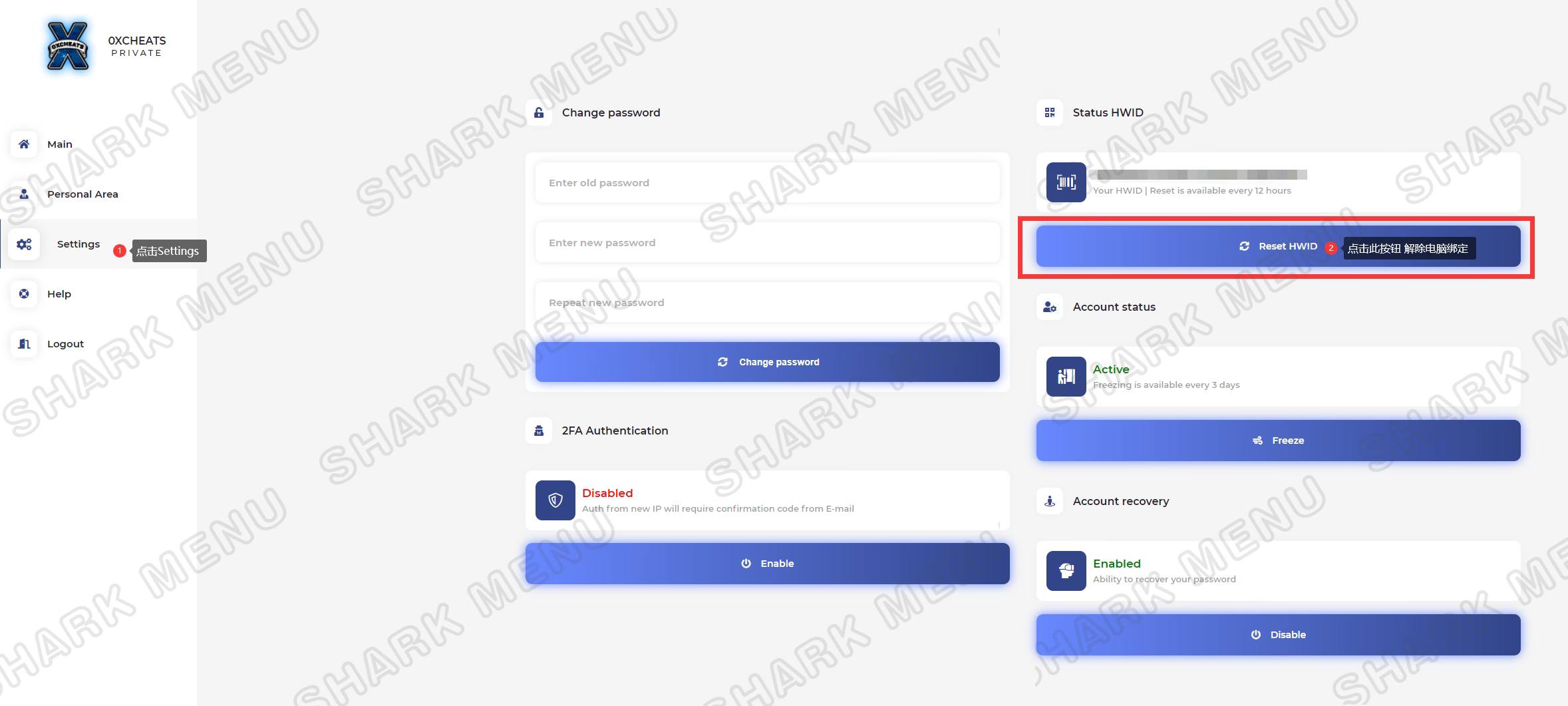Freeze the account with Freeze button

(x=1278, y=441)
